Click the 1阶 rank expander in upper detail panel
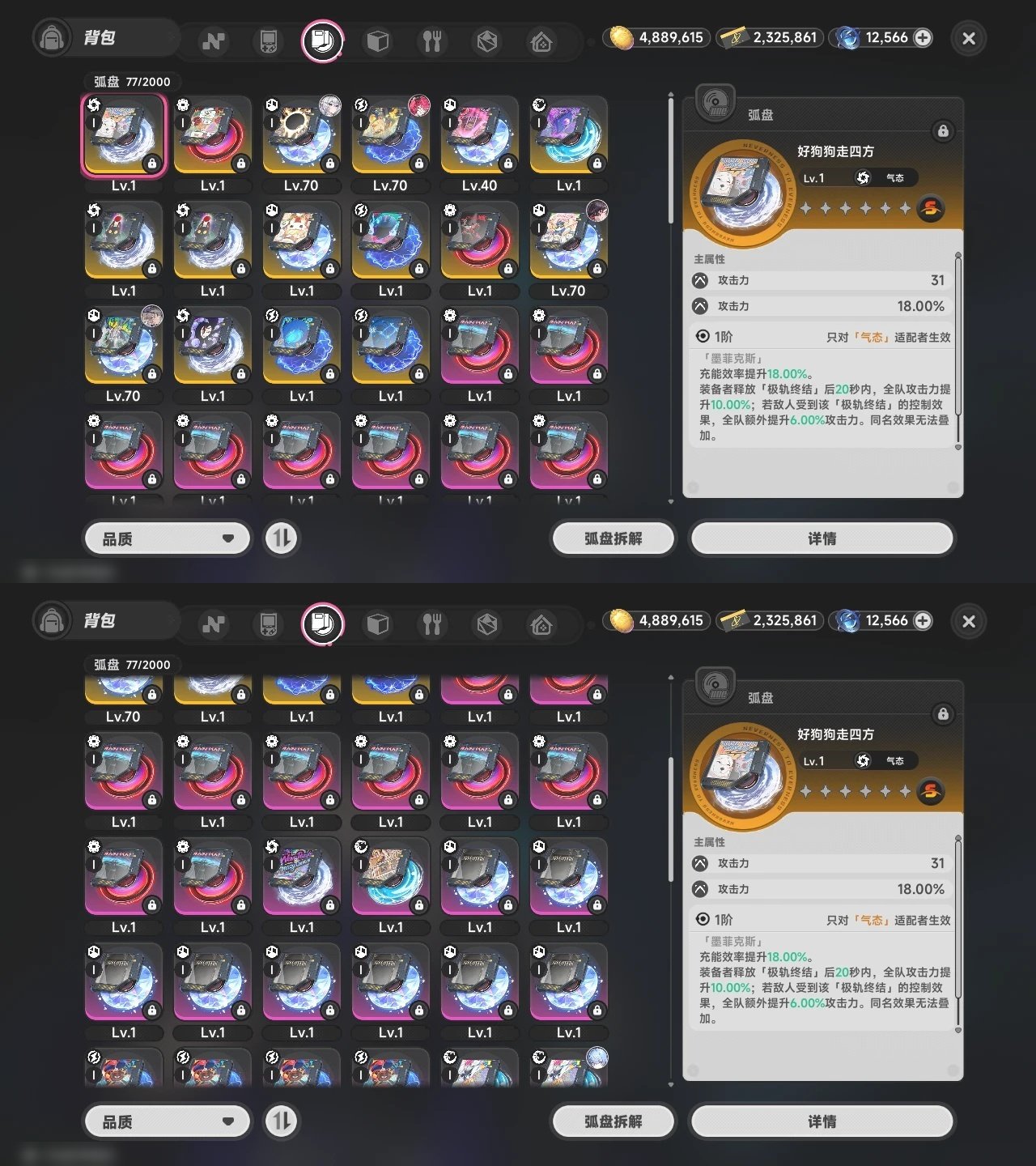The height and width of the screenshot is (1166, 1036). (714, 337)
